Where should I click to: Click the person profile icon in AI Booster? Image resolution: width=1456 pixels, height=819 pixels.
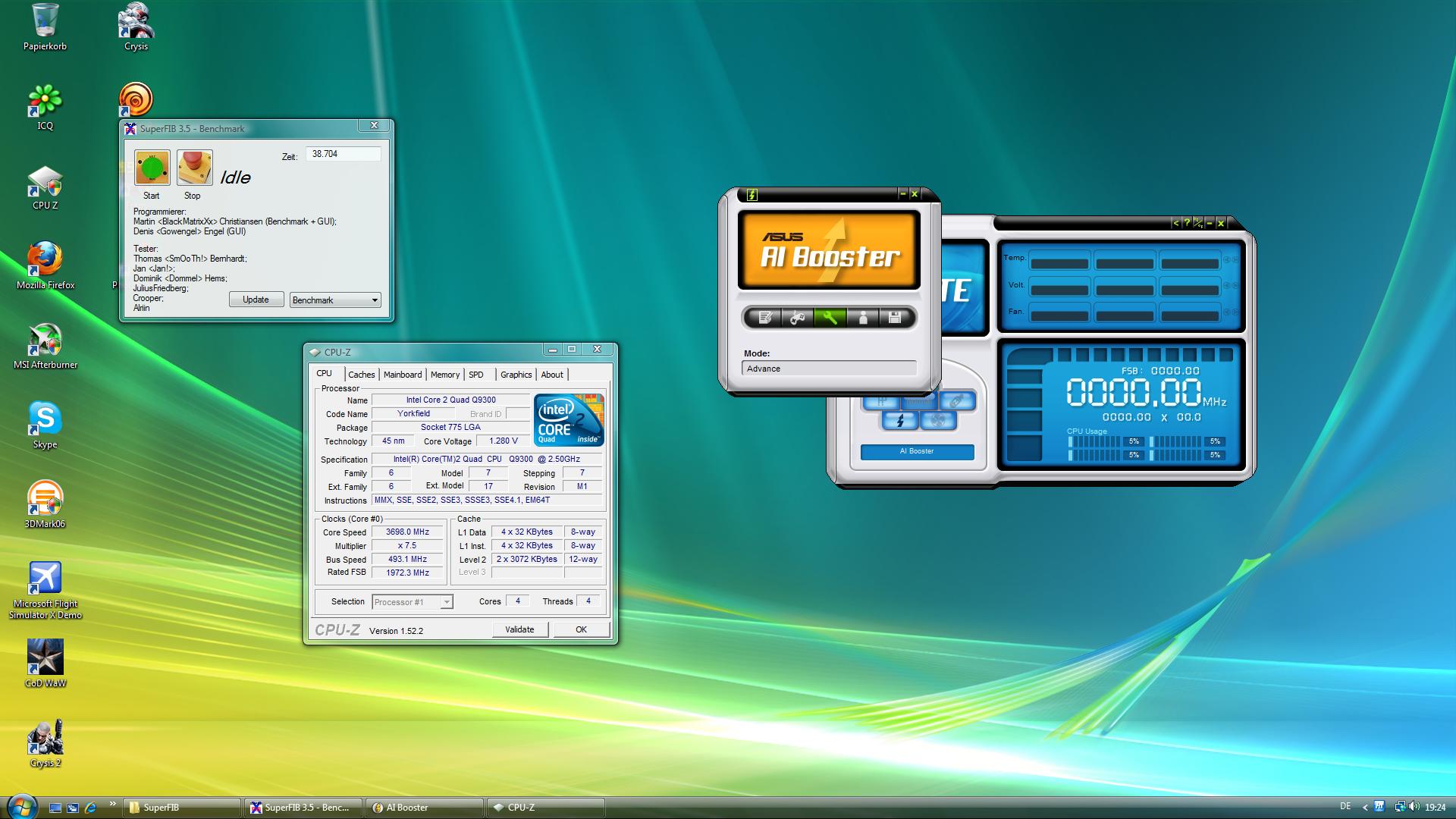(863, 318)
